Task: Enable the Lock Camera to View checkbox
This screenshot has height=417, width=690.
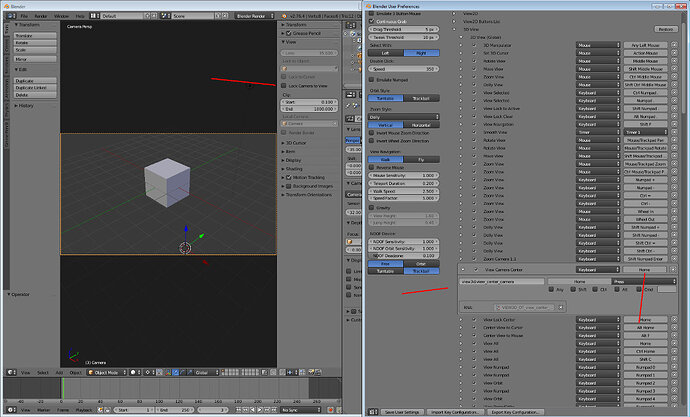Action: [x=284, y=86]
